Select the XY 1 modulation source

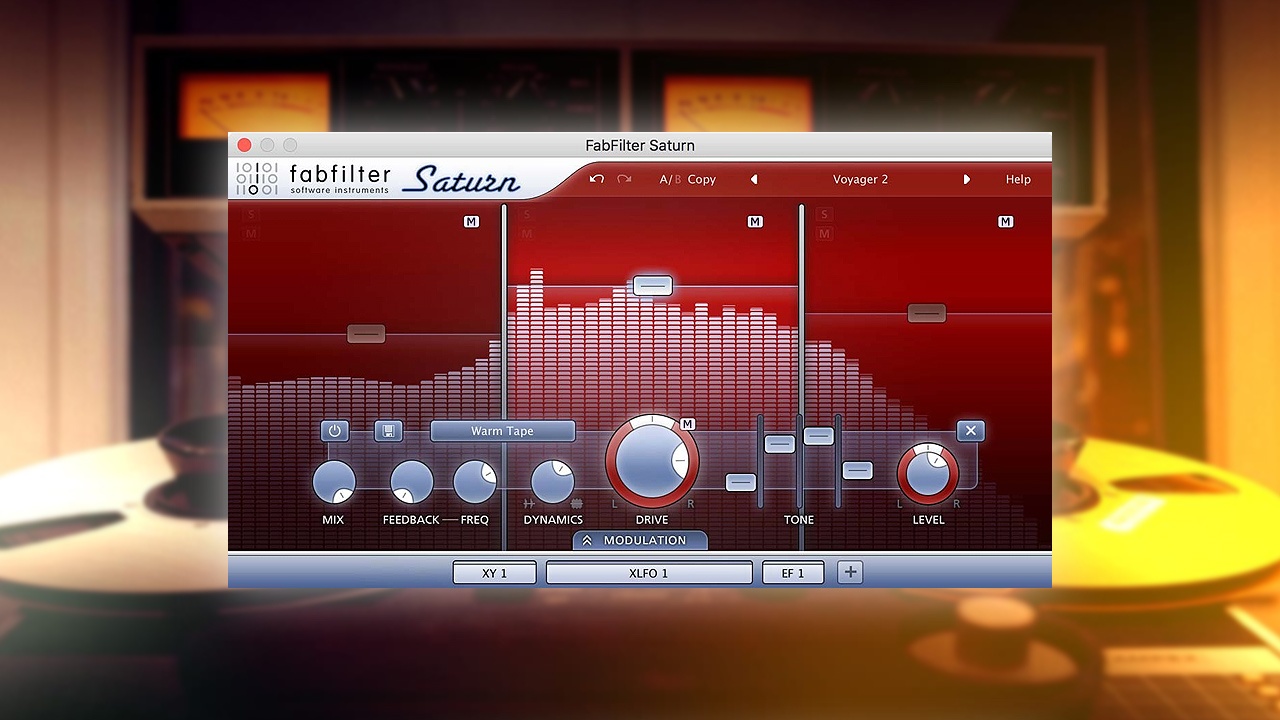click(495, 573)
